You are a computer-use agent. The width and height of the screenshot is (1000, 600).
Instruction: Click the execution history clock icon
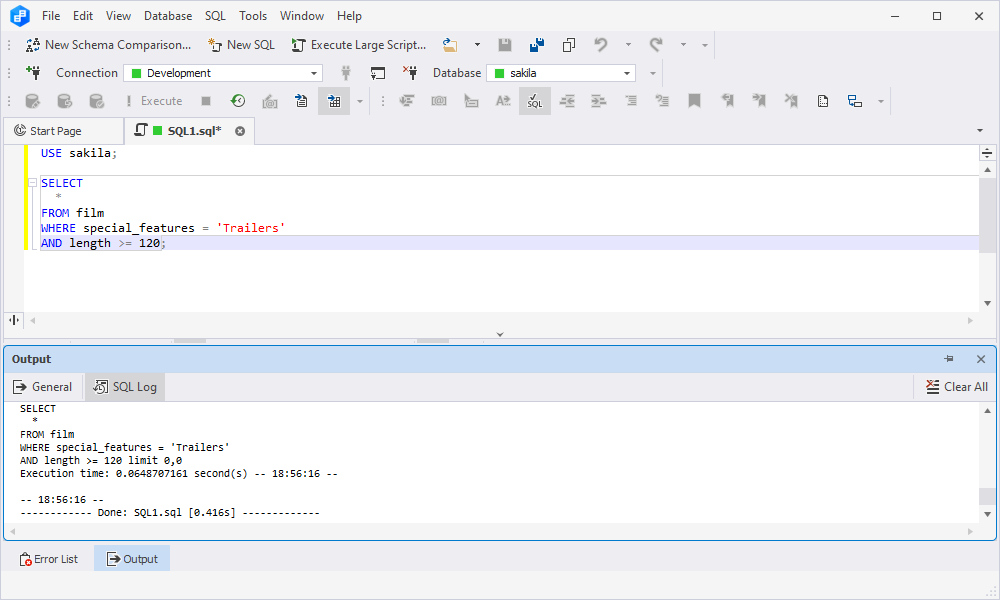(x=238, y=101)
